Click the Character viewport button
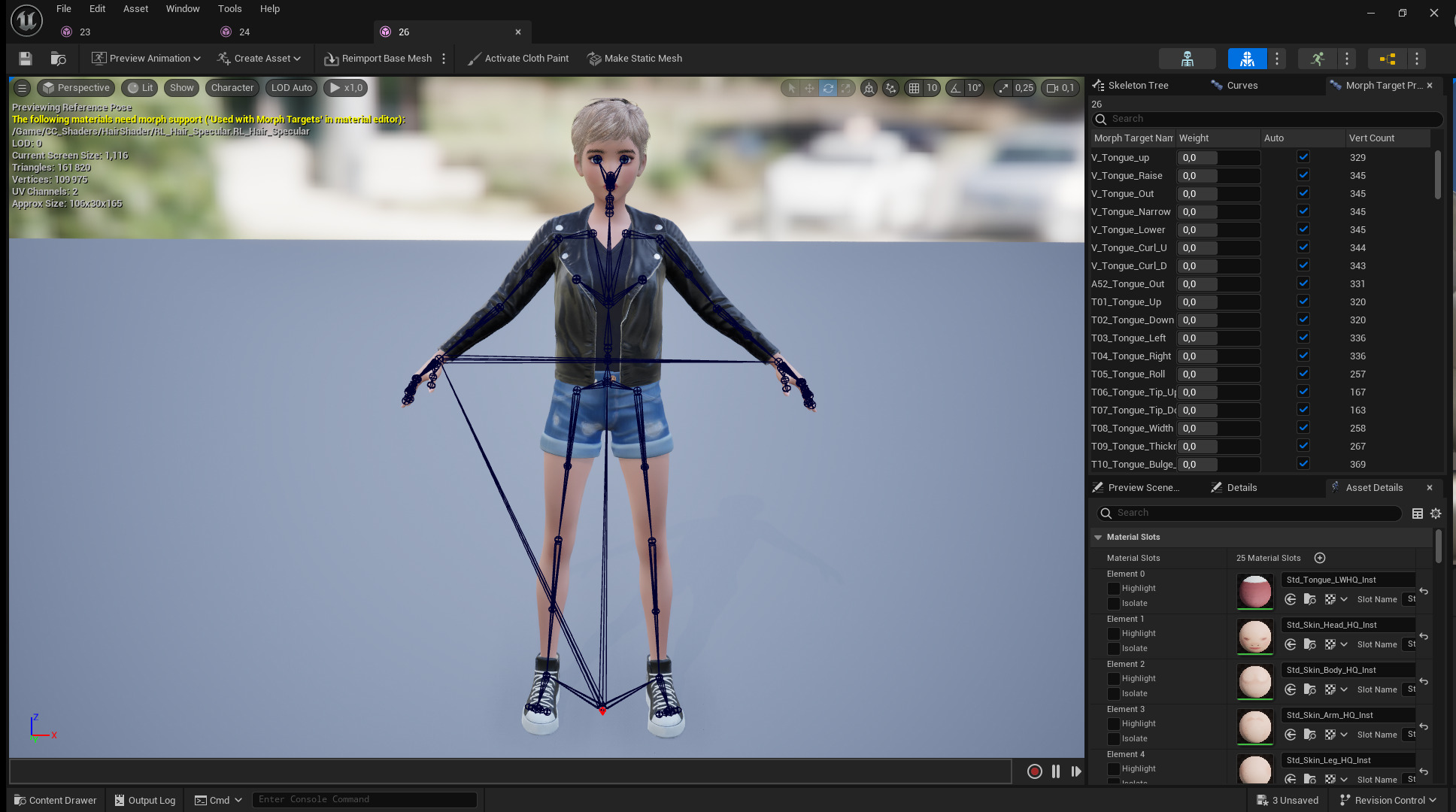1456x812 pixels. (x=232, y=88)
